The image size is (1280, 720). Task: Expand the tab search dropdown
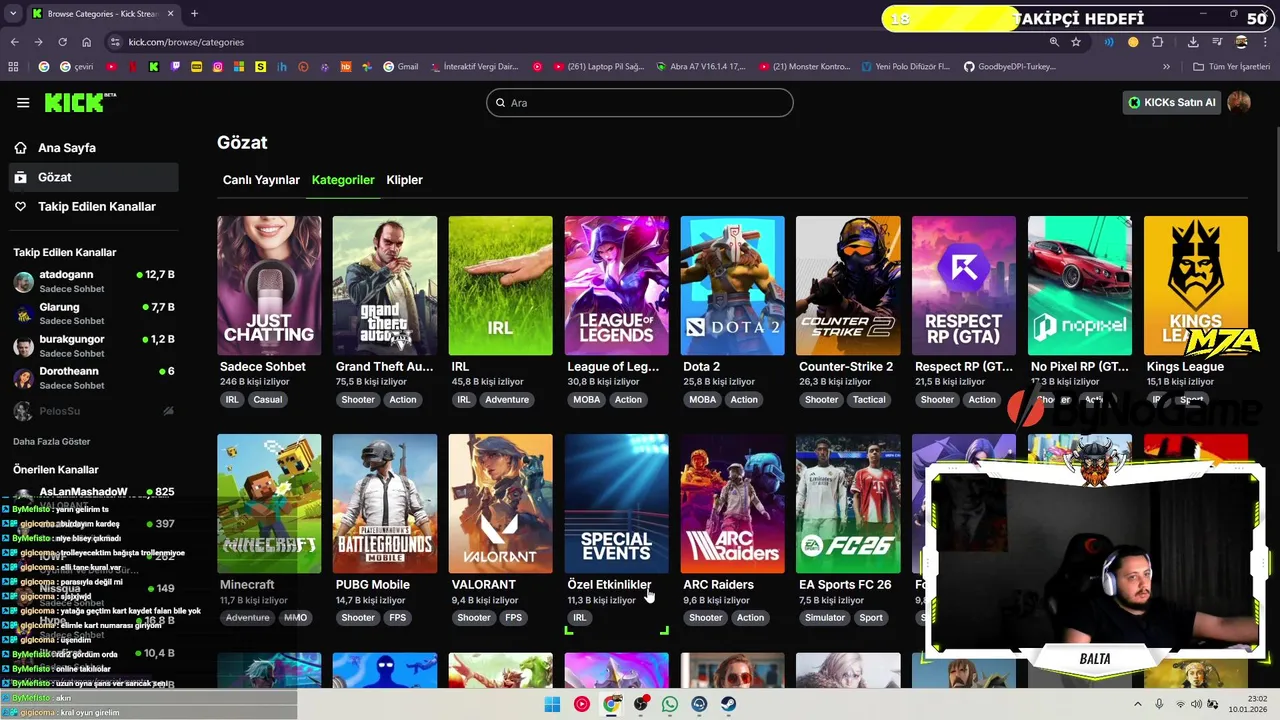[13, 14]
